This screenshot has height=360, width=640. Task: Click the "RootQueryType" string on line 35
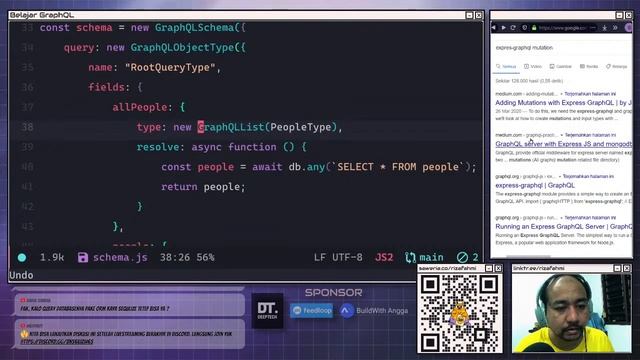pos(170,67)
